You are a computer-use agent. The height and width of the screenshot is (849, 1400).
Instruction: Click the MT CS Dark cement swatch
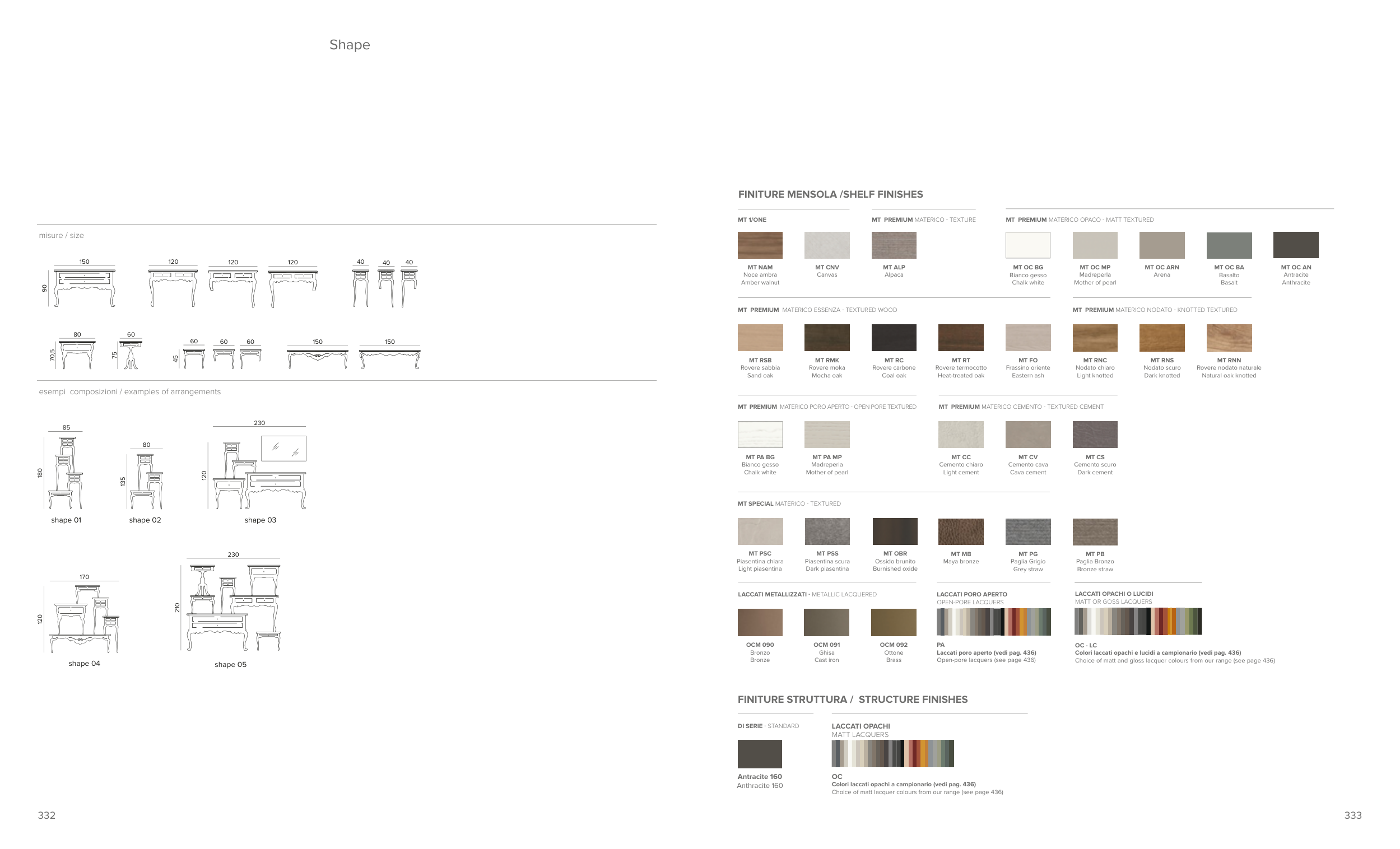click(1094, 435)
